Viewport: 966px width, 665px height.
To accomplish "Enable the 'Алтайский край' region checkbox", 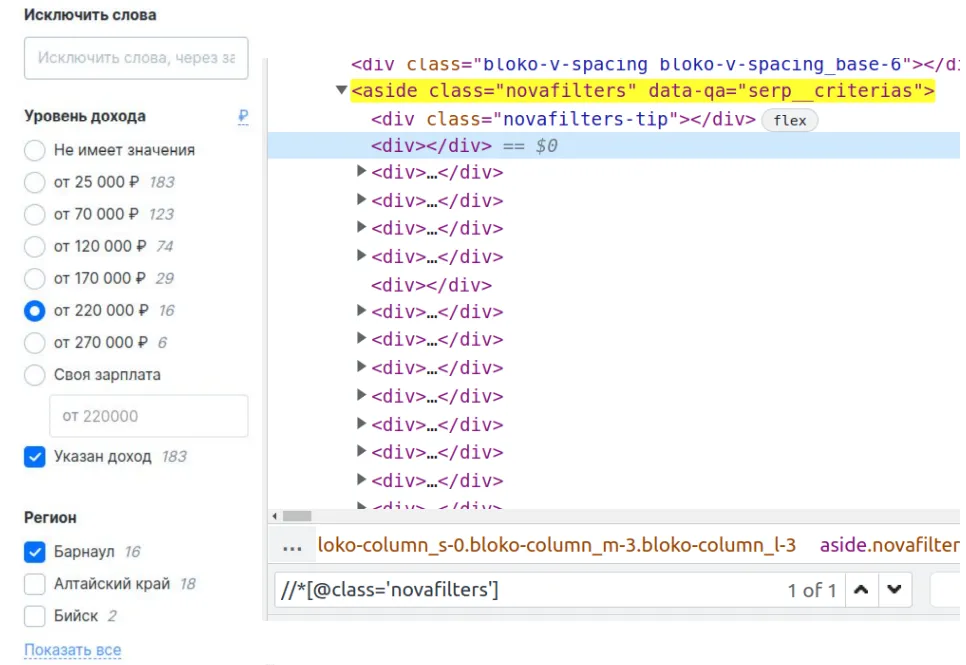I will pyautogui.click(x=34, y=584).
